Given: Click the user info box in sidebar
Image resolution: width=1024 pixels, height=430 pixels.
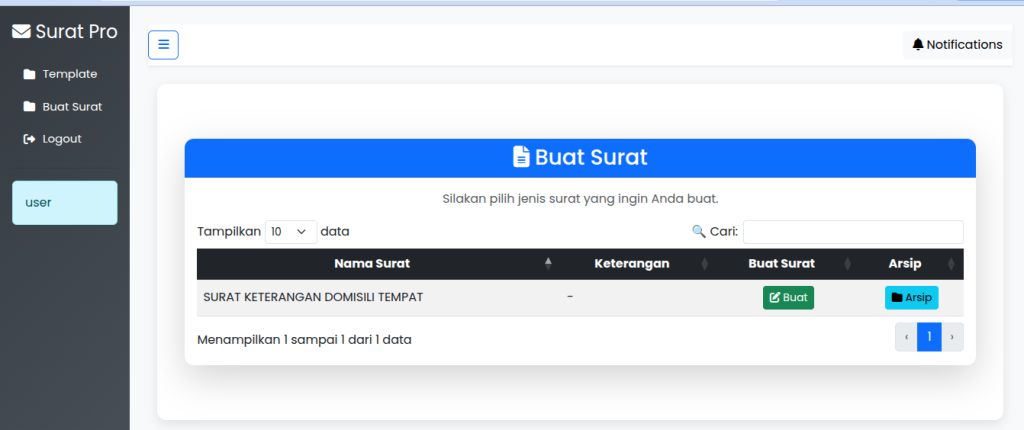Looking at the screenshot, I should point(64,203).
